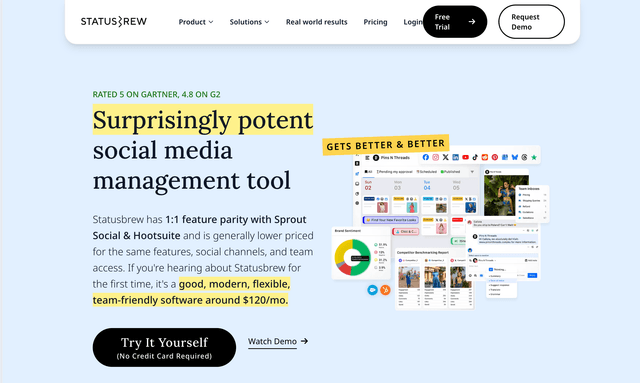640x383 pixels.
Task: Open the filter dropdown arrow beside Published
Action: click(x=472, y=172)
